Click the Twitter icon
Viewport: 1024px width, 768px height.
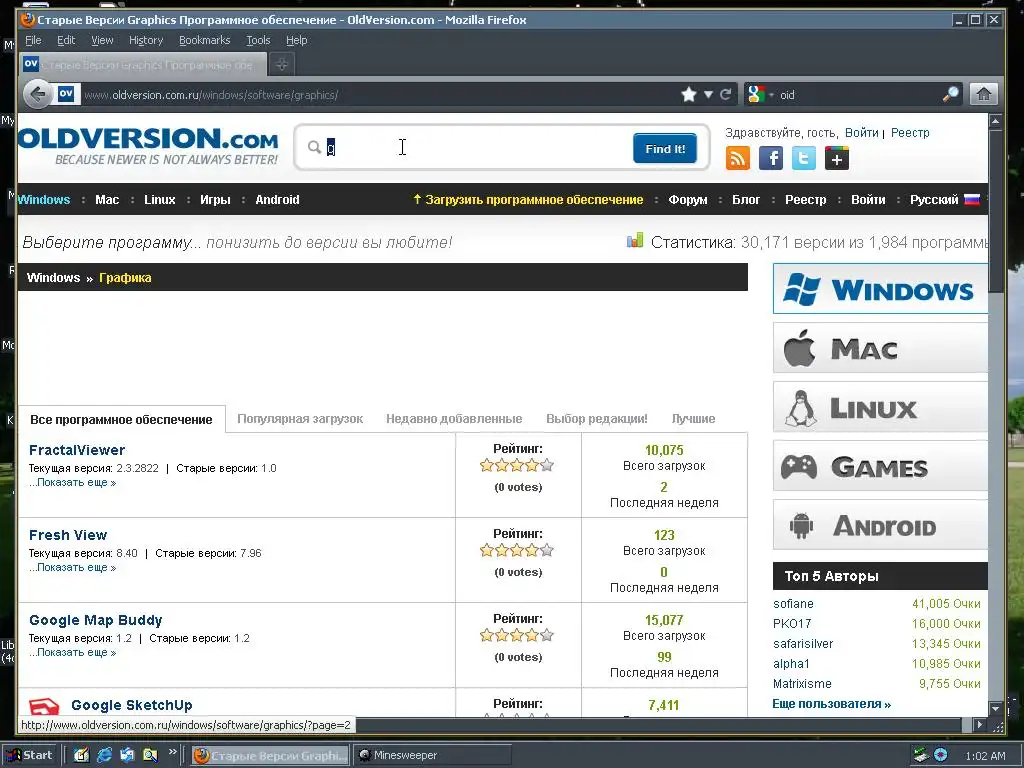pyautogui.click(x=803, y=158)
